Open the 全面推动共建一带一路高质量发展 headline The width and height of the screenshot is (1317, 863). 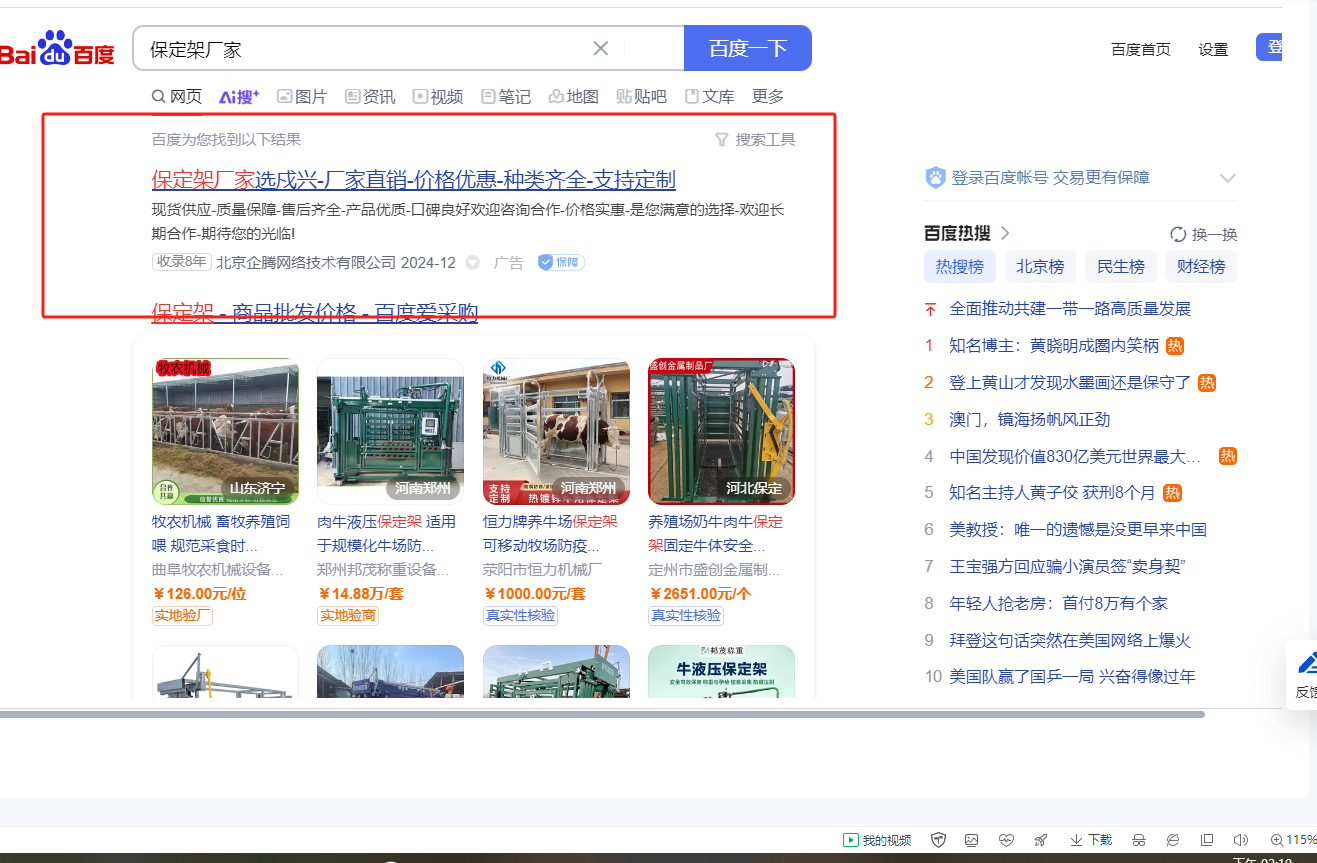[1070, 309]
